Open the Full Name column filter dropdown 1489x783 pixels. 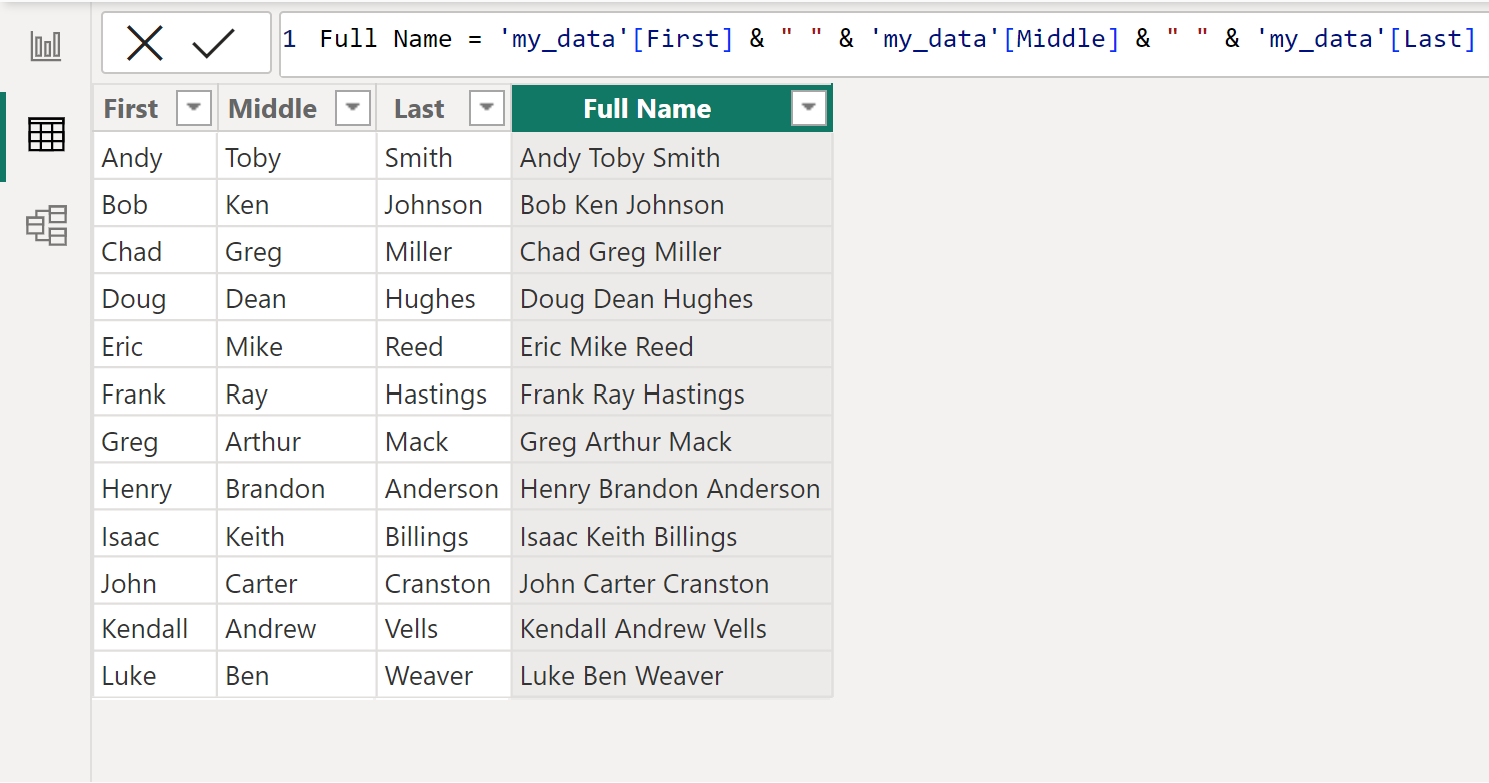point(809,108)
